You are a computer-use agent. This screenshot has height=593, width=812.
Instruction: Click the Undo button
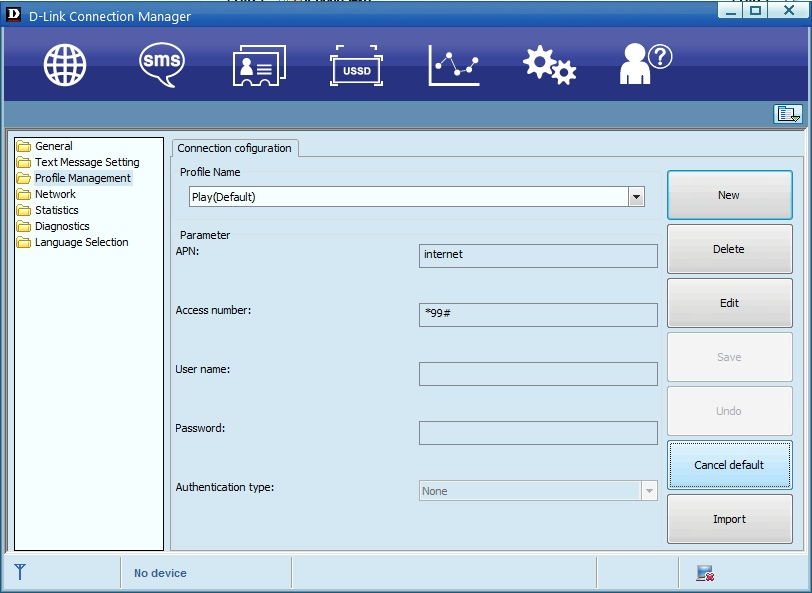point(730,411)
